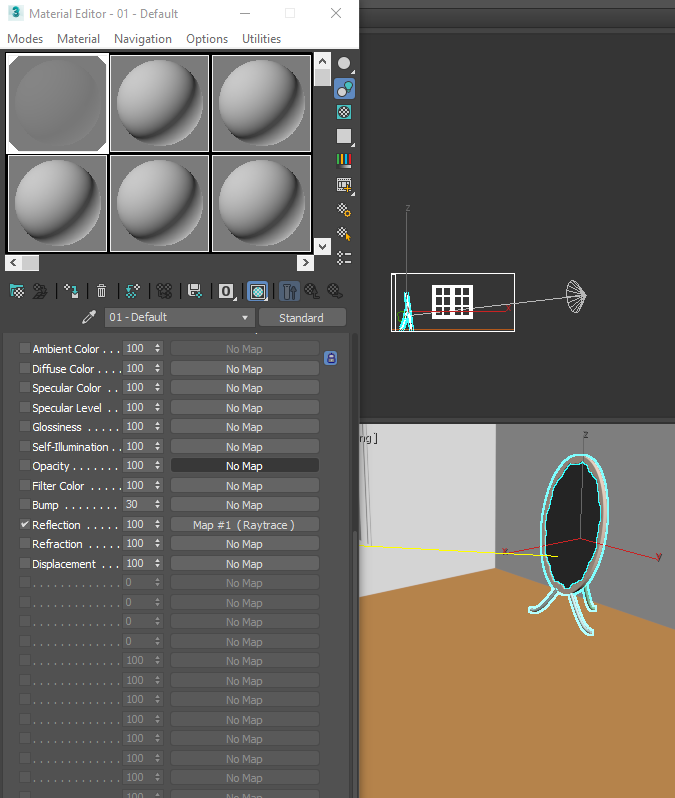Enable the Specular Color checkbox
This screenshot has width=675, height=798.
(24, 387)
